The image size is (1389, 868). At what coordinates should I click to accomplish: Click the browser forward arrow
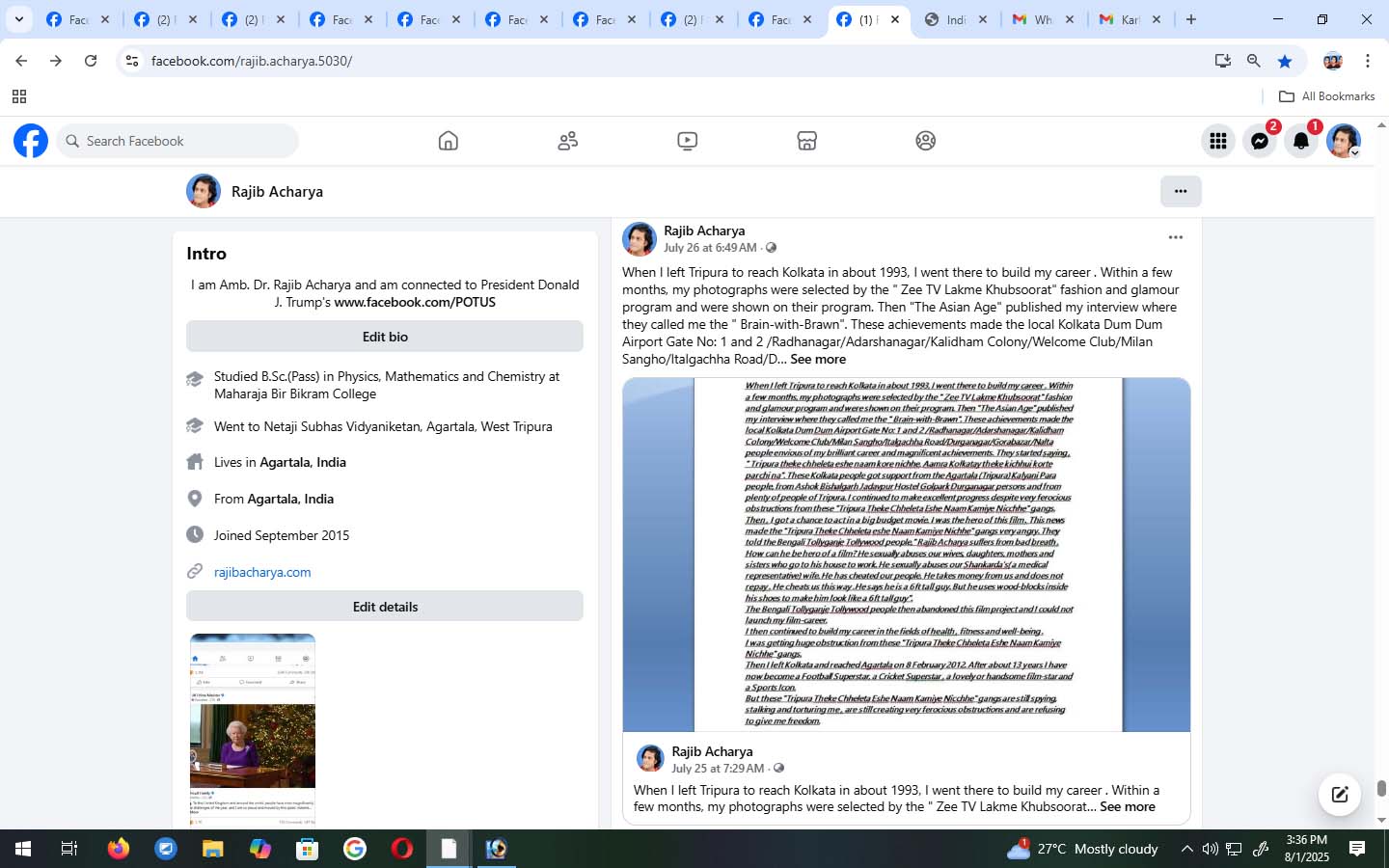[56, 61]
